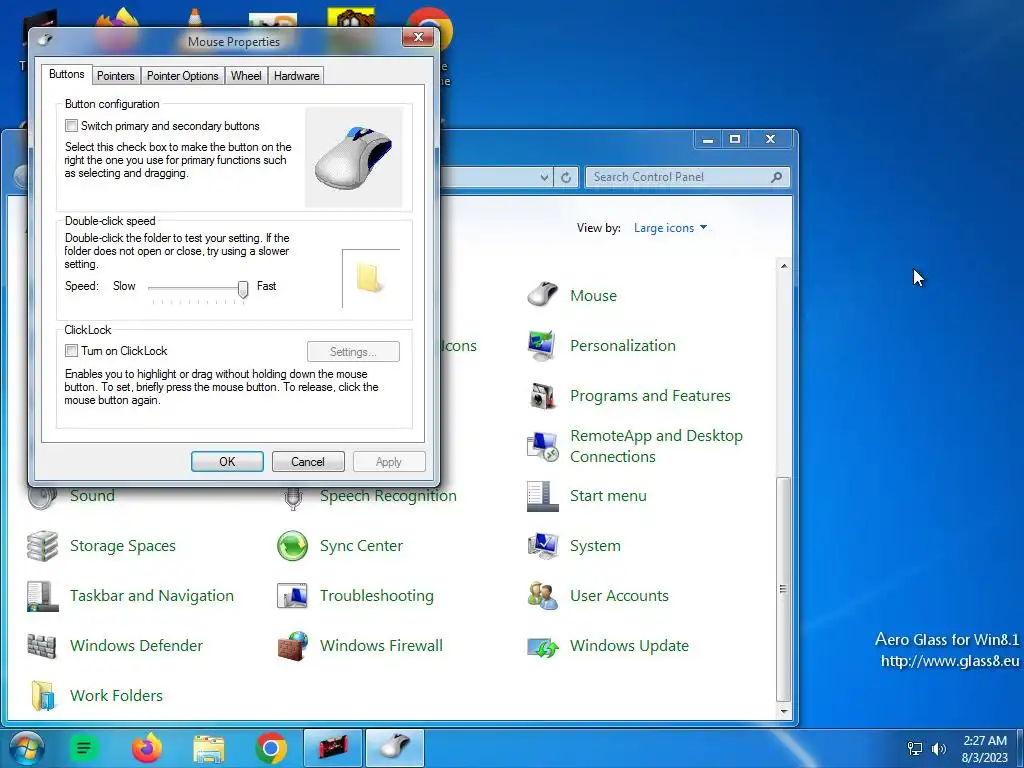Screen dimensions: 1024x768
Task: Click the Mouse Properties taskbar button
Action: pos(394,748)
